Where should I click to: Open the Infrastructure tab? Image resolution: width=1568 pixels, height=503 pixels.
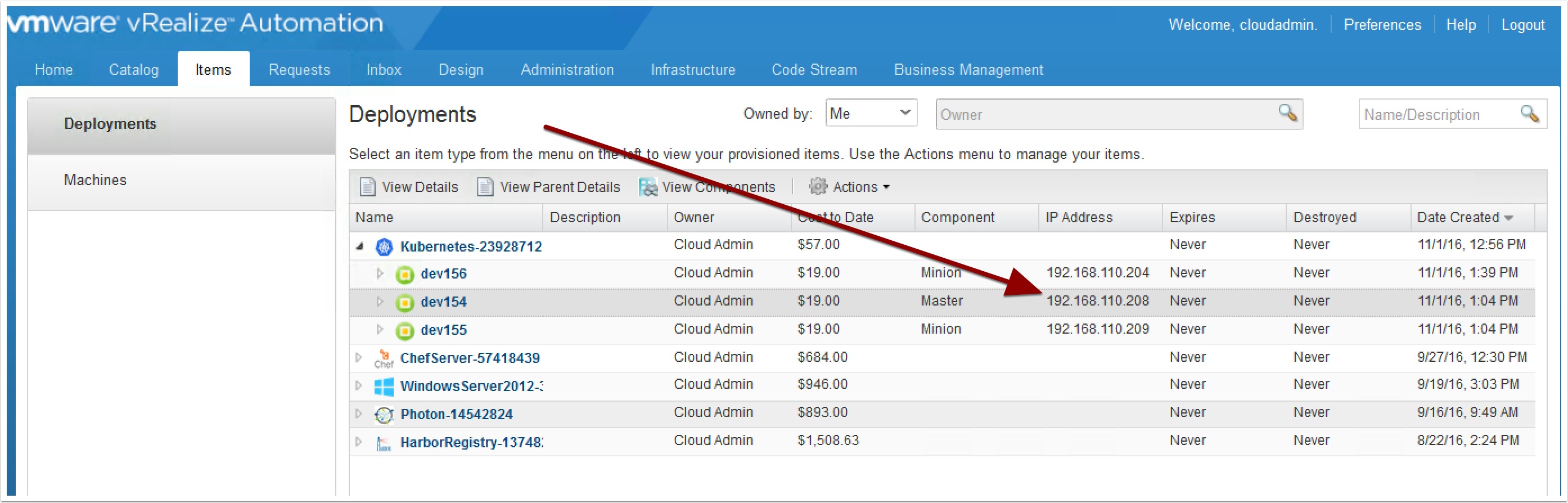tap(692, 70)
